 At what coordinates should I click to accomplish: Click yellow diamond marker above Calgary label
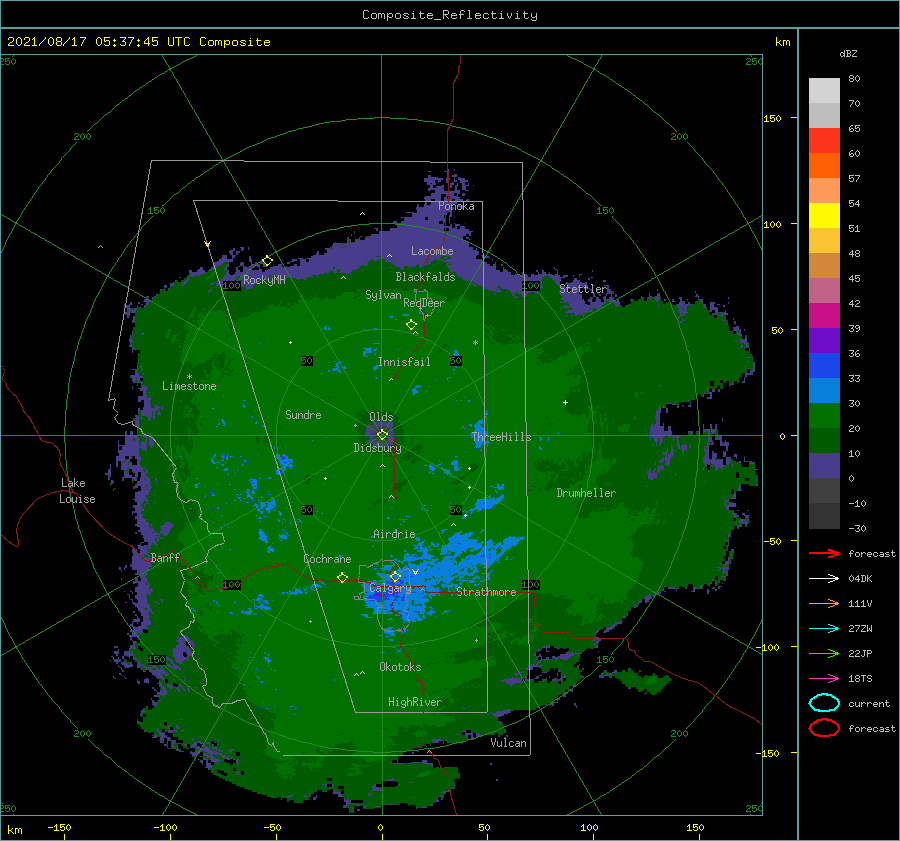[395, 576]
